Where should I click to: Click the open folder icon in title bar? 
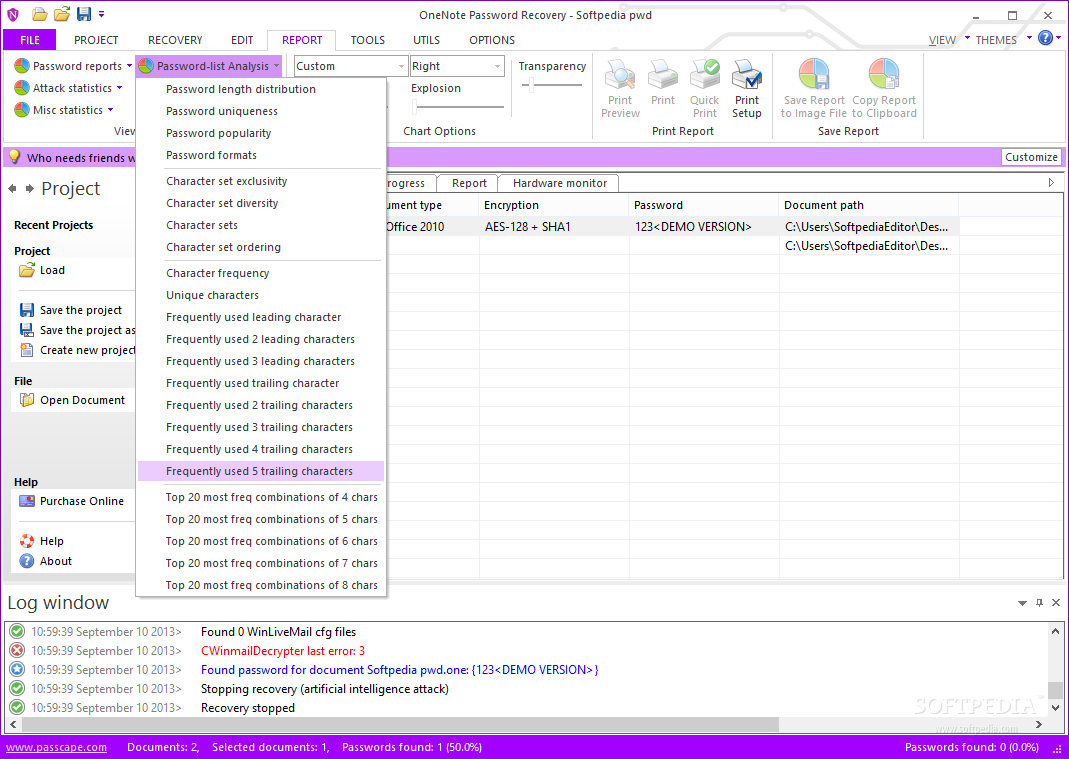coord(40,14)
